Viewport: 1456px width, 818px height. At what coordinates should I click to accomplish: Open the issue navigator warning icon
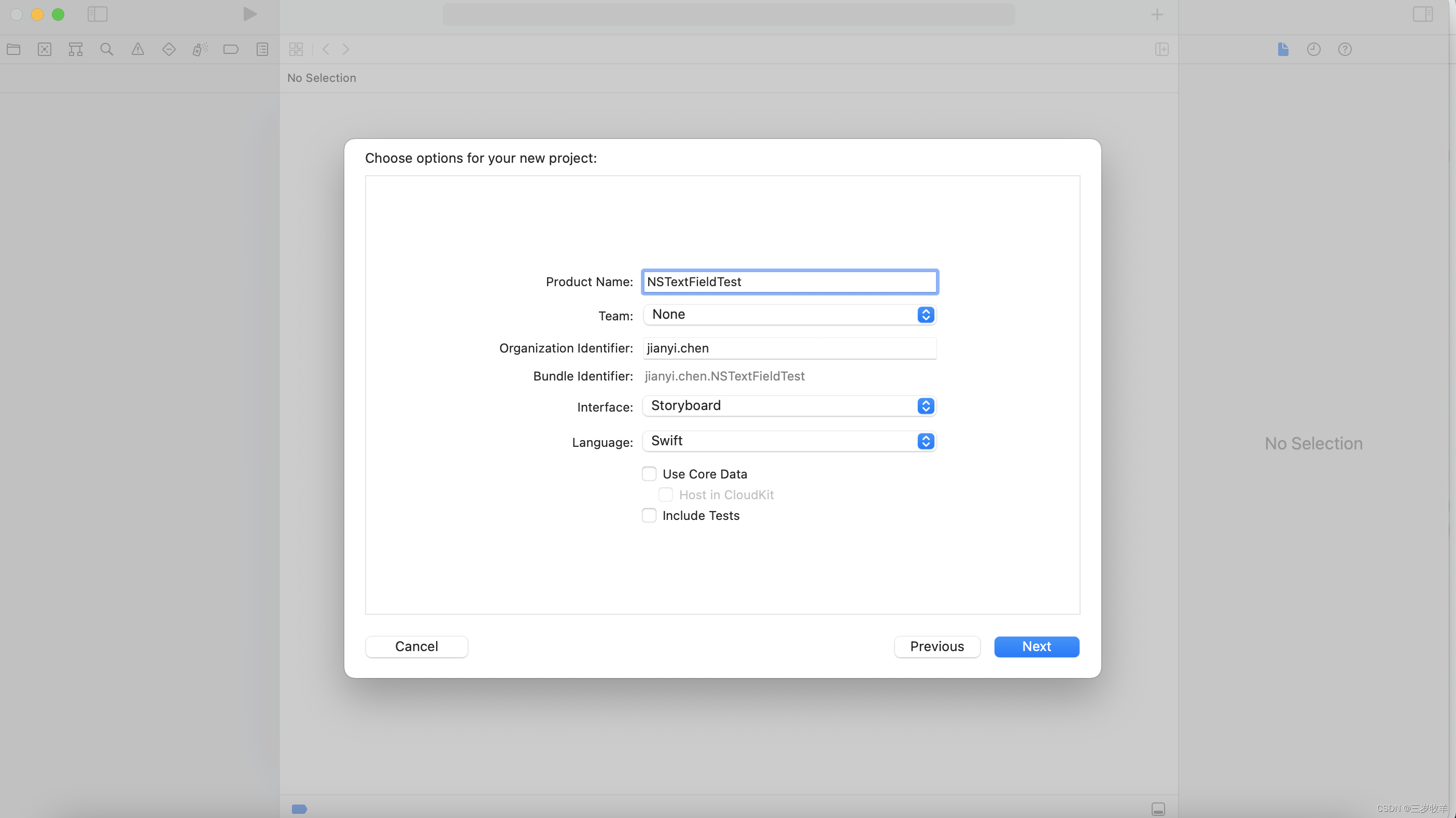137,49
